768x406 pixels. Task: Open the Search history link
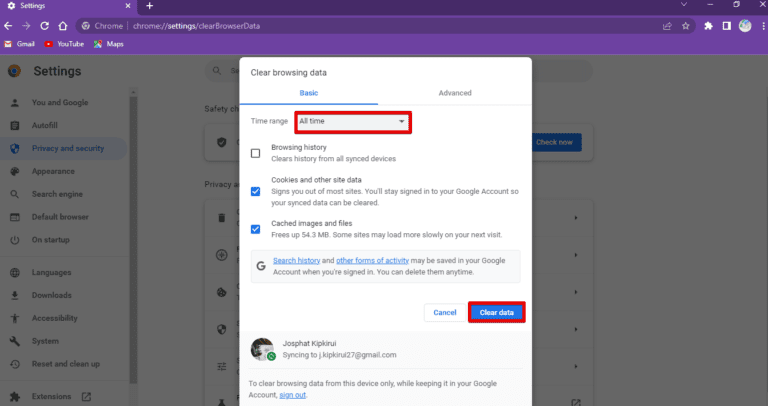(x=296, y=262)
